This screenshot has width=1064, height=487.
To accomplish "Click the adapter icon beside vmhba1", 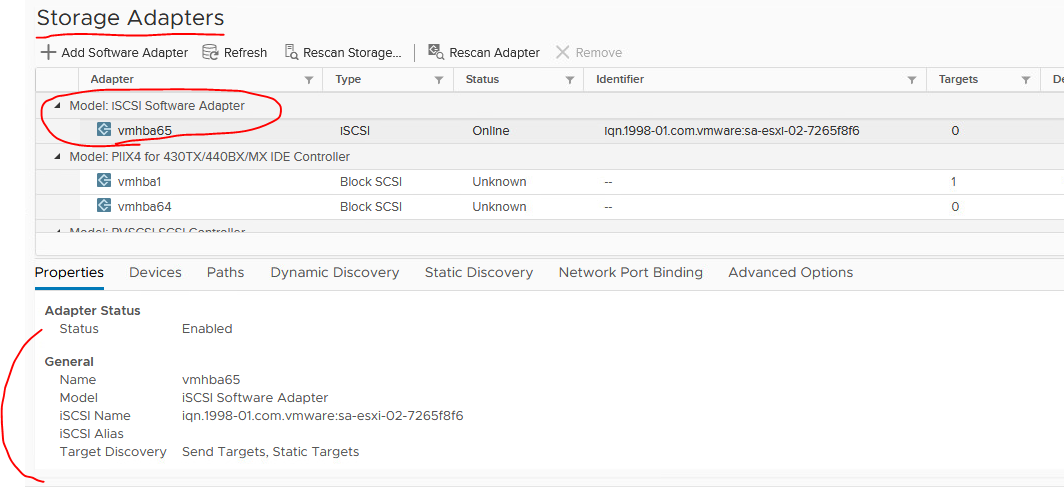I will point(104,181).
